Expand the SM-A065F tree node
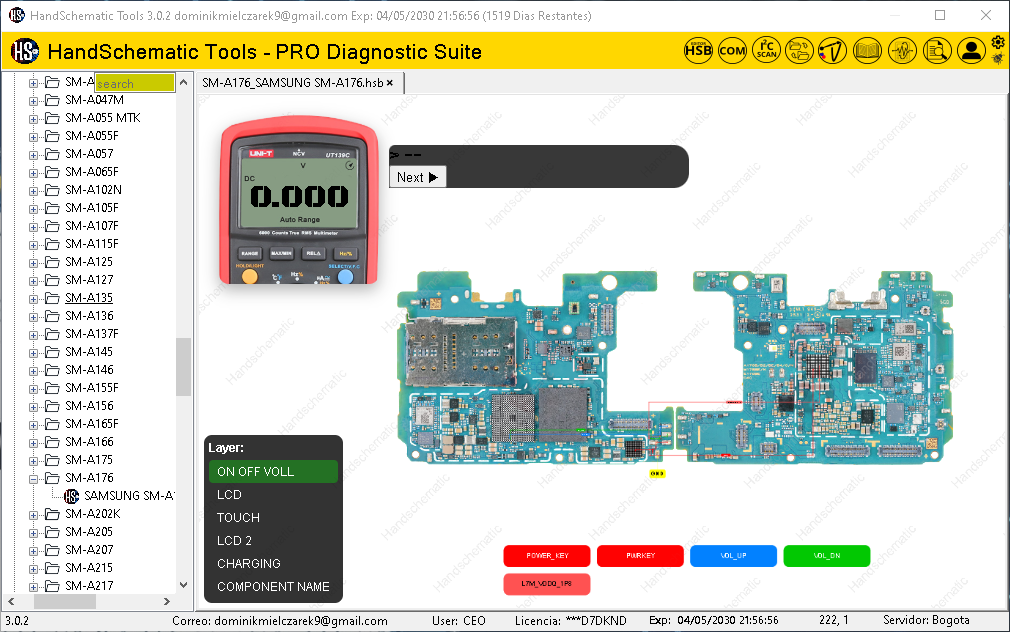The height and width of the screenshot is (632, 1010). tap(33, 173)
